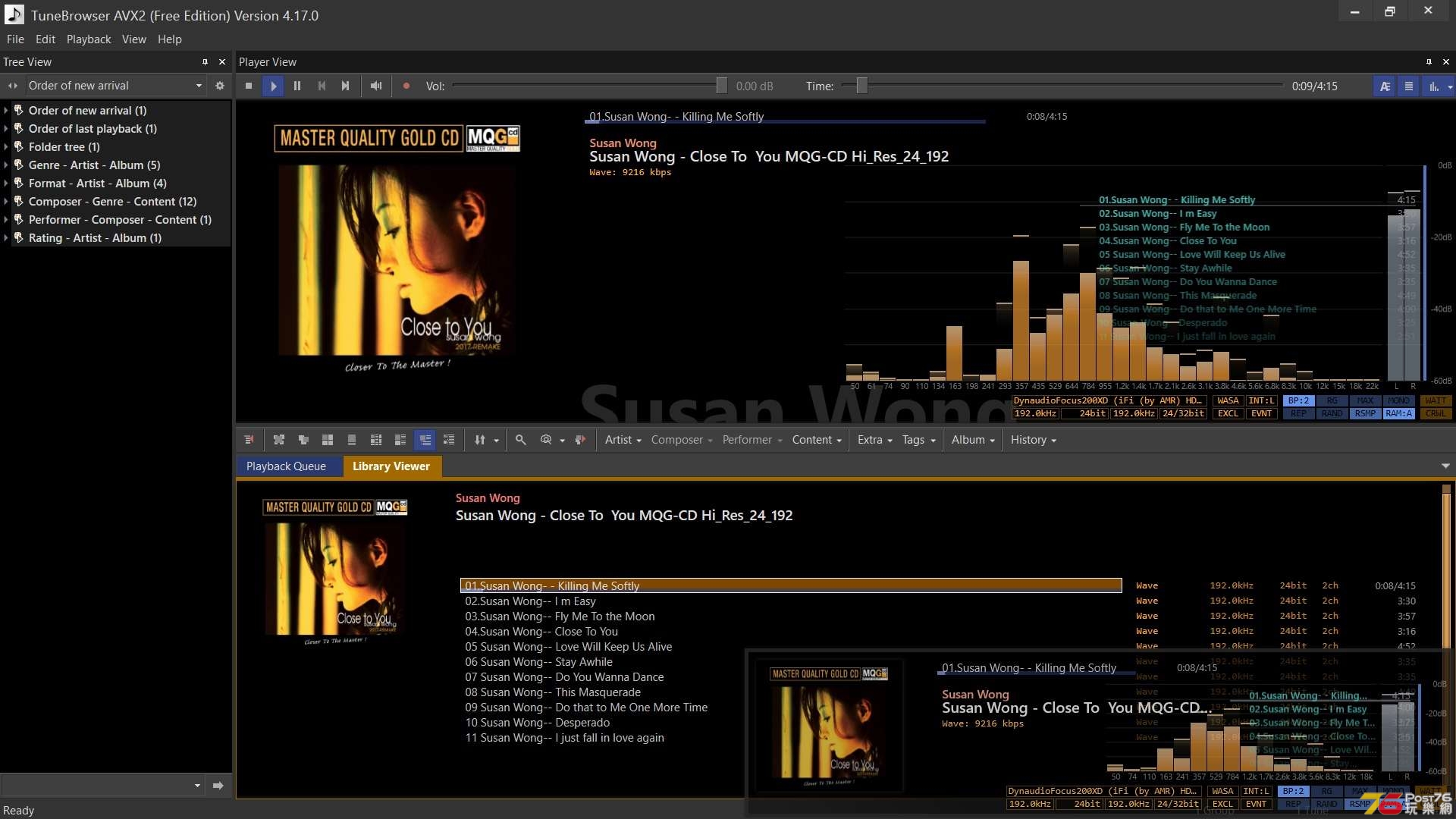Pause the current track

pyautogui.click(x=297, y=86)
